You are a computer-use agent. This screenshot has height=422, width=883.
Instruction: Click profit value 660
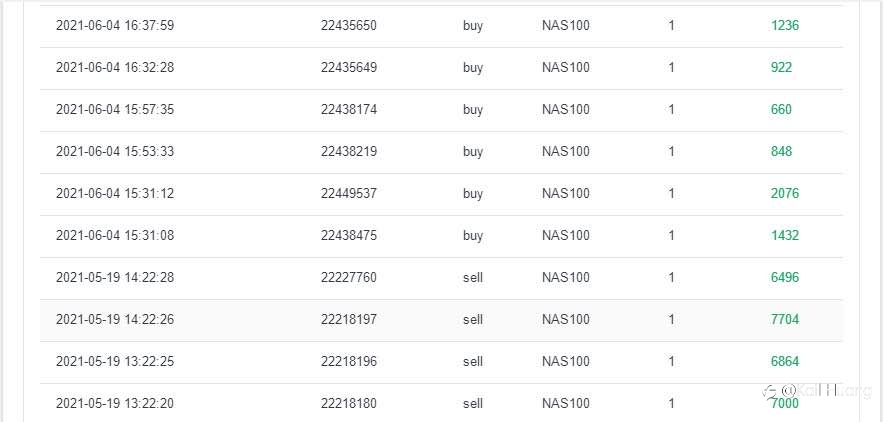(781, 109)
